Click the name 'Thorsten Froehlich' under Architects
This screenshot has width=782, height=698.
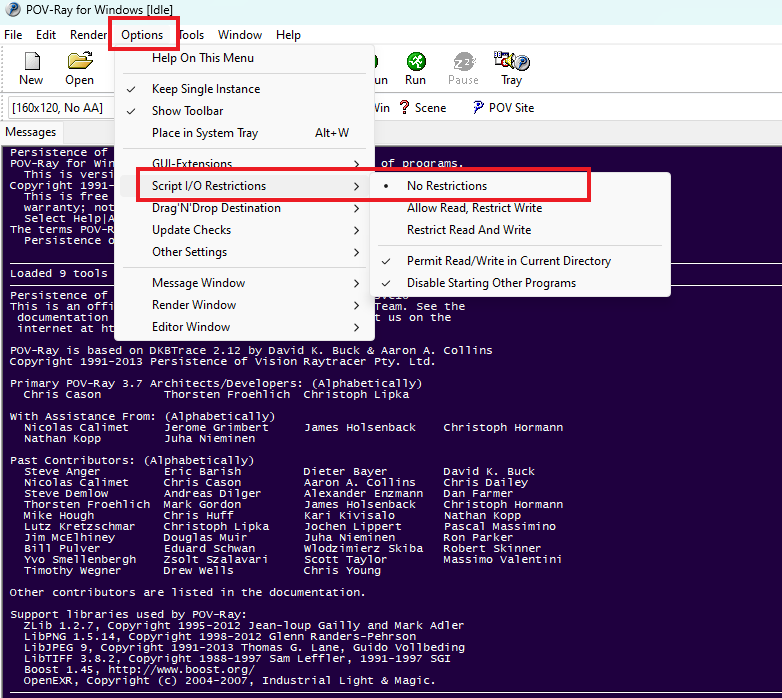[227, 394]
